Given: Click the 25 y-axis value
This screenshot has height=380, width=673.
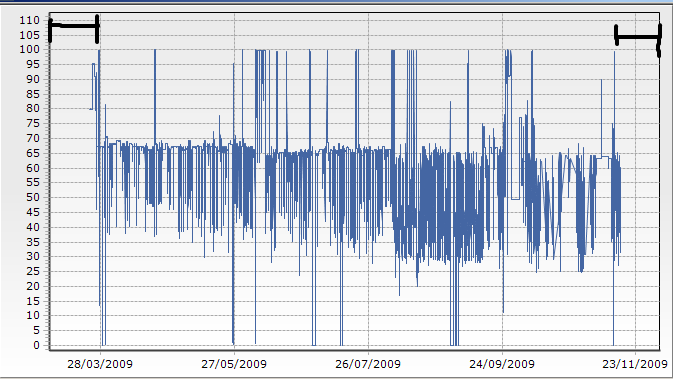Looking at the screenshot, I should point(33,272).
